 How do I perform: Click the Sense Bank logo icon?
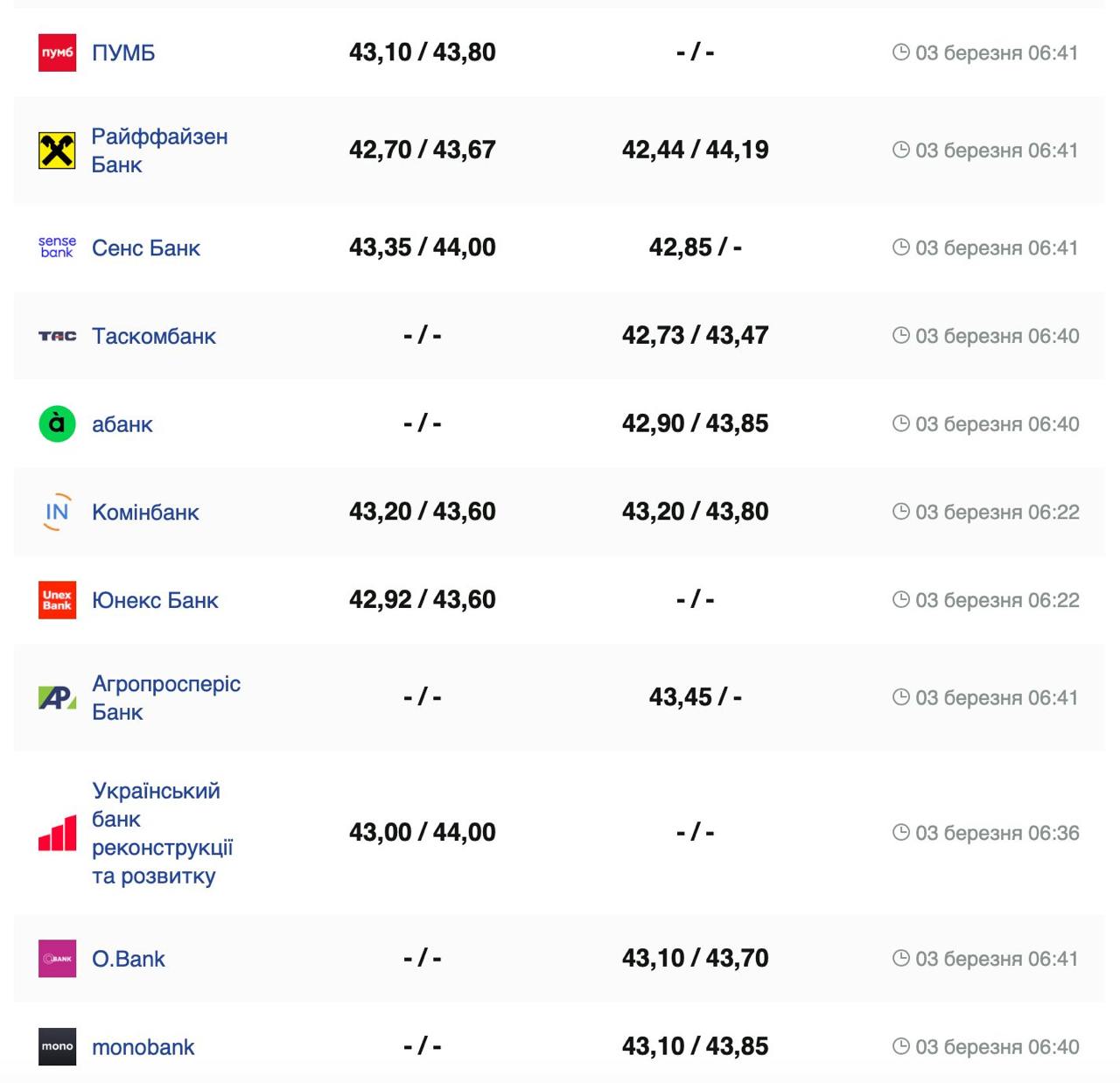point(57,248)
